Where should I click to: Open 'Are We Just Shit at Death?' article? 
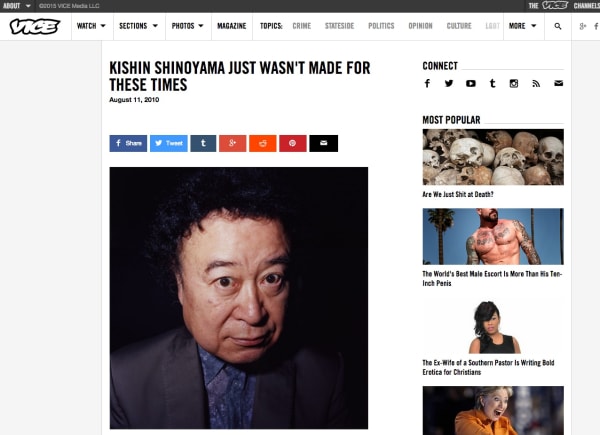458,194
